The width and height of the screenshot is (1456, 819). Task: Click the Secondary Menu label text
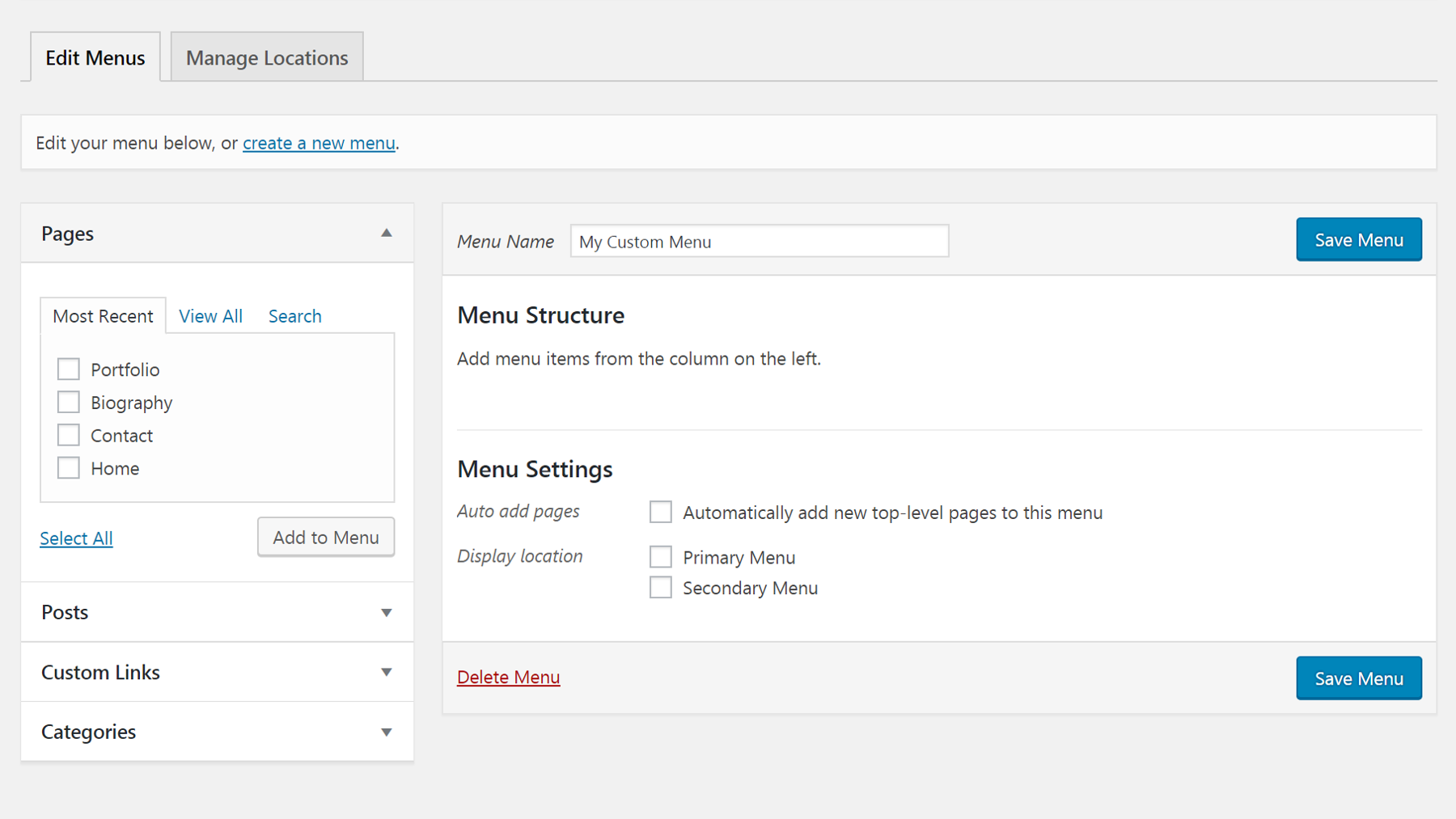point(751,588)
